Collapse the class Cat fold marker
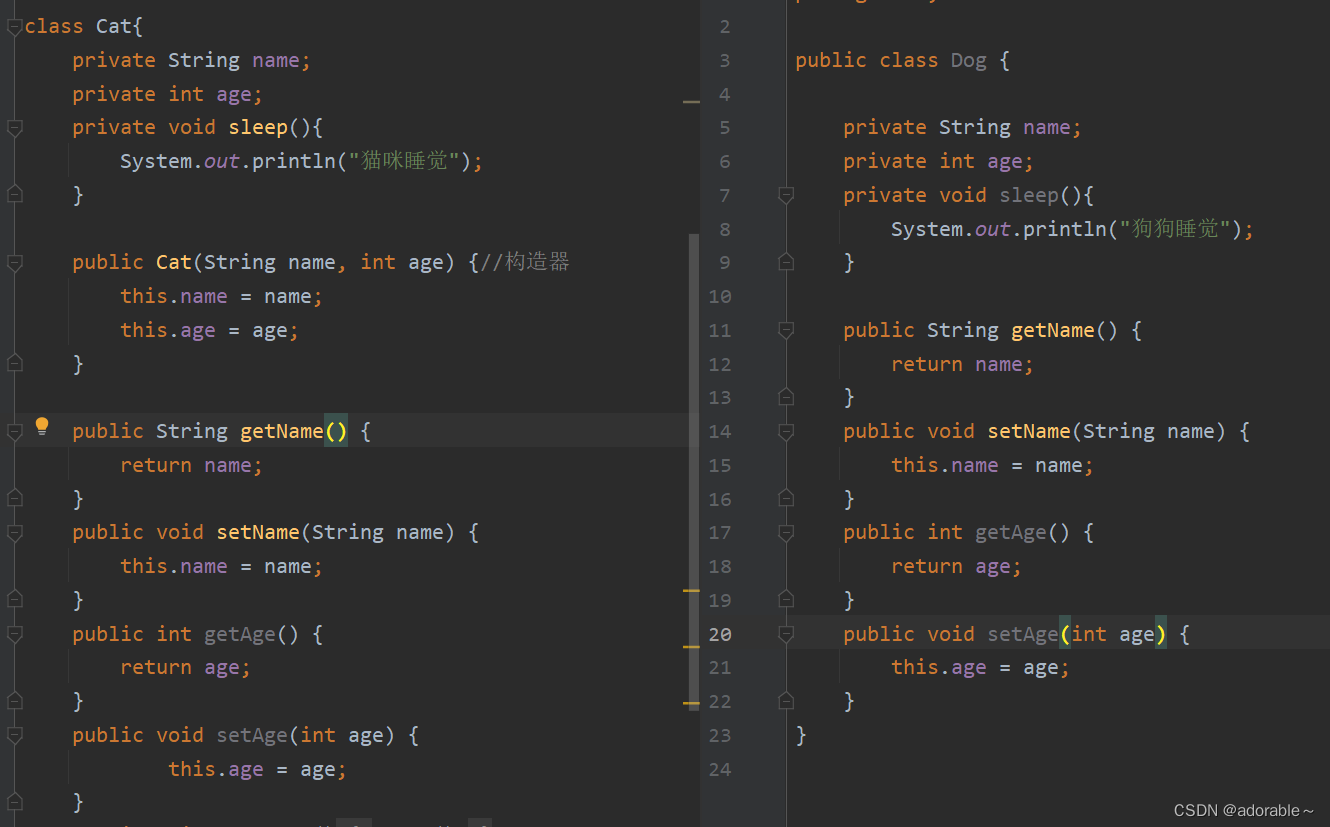Screen dimensions: 1330x827 click(14, 27)
